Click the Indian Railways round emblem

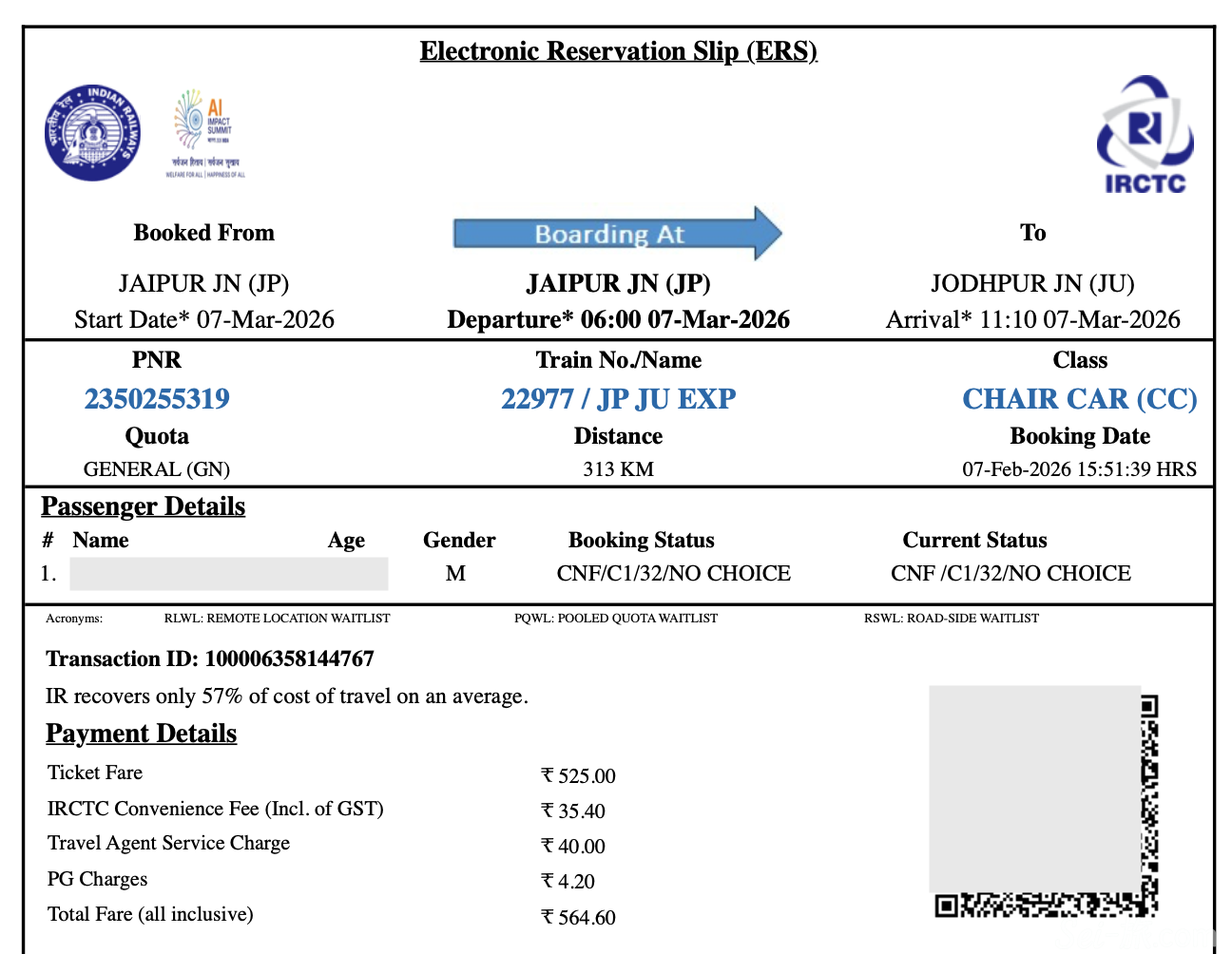tap(92, 133)
